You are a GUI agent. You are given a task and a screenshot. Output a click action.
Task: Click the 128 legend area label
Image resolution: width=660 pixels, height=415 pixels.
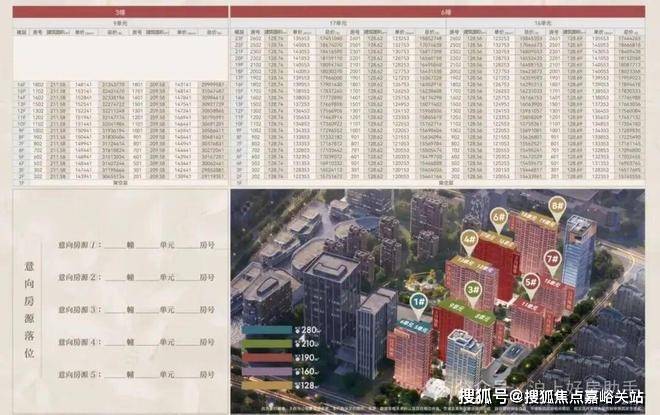click(308, 385)
